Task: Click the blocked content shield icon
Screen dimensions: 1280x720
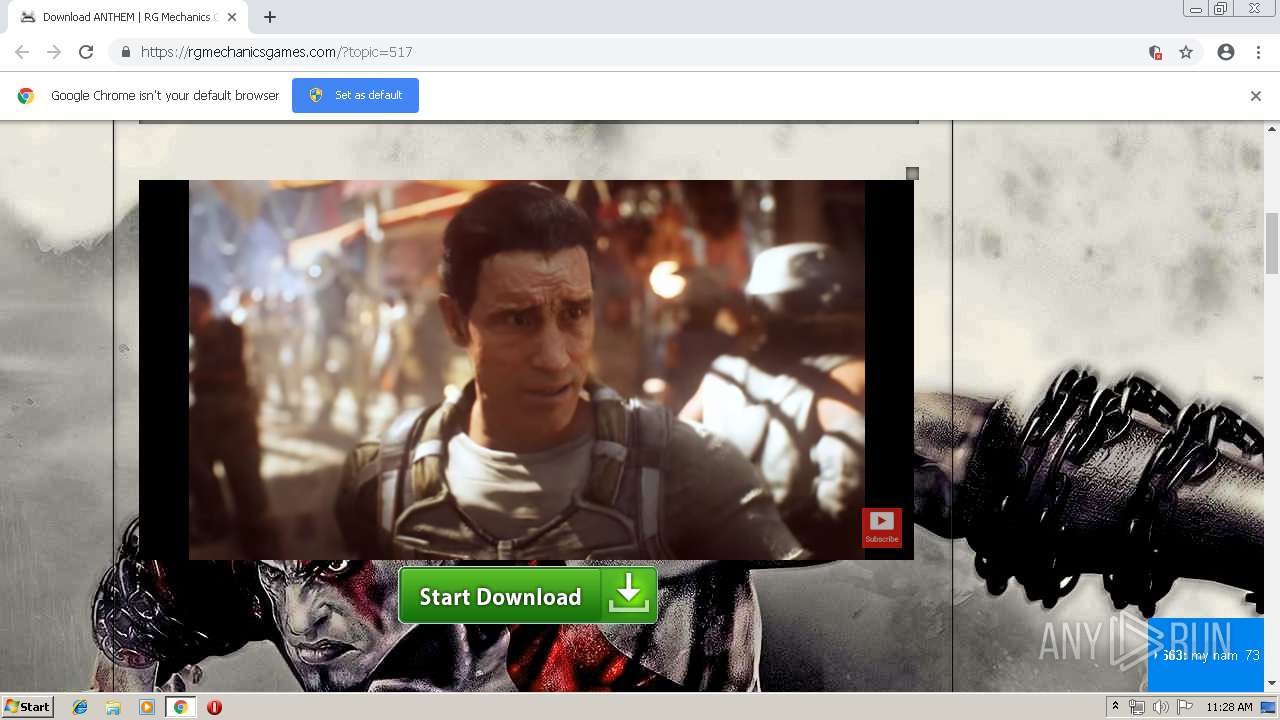Action: [1155, 52]
